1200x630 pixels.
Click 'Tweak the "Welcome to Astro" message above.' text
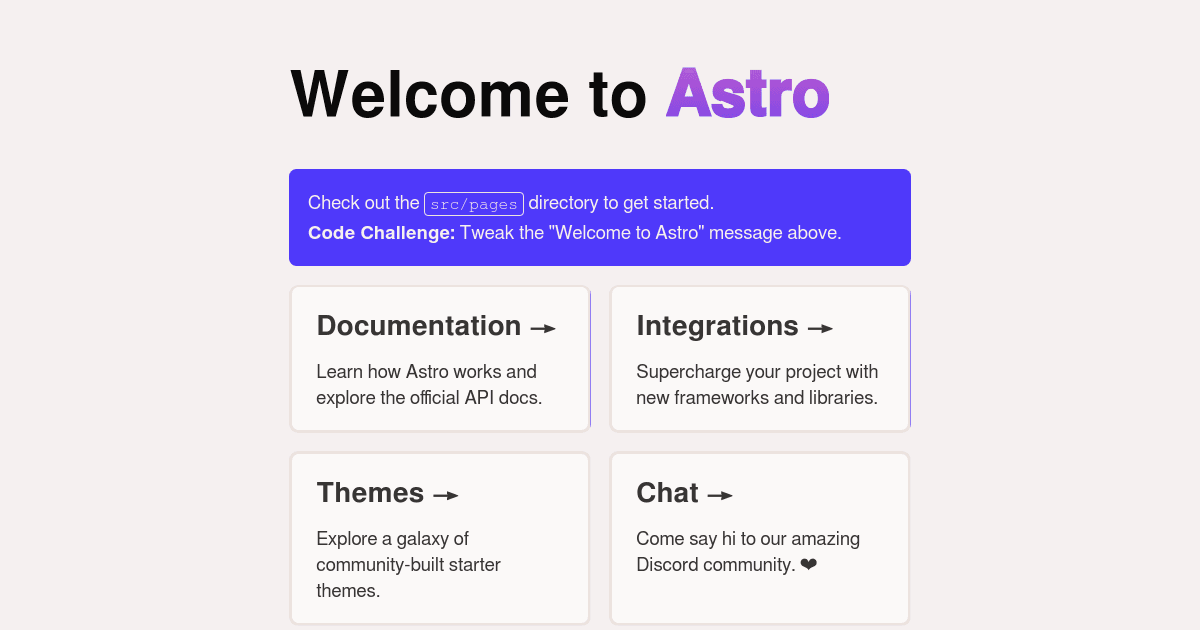(x=651, y=233)
